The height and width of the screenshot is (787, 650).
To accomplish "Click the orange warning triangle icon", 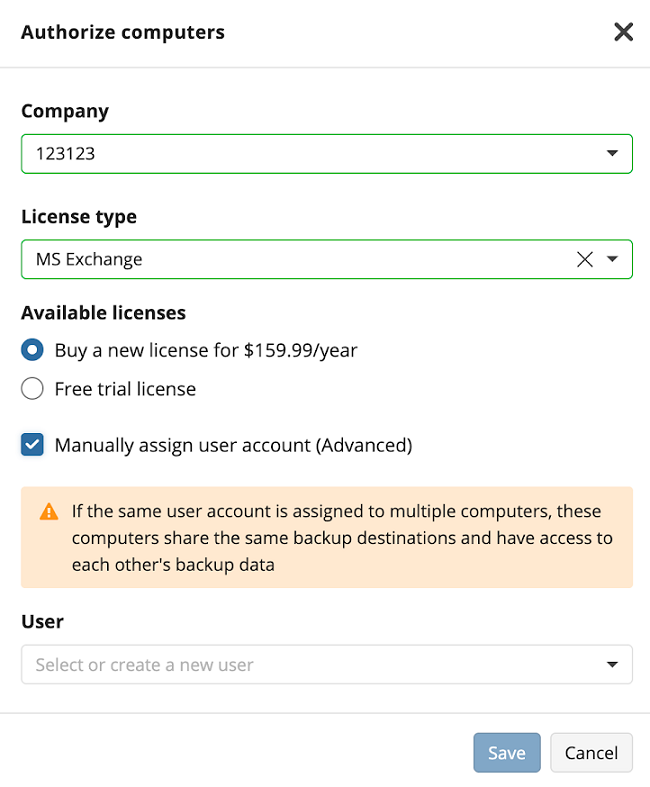I will [x=49, y=511].
